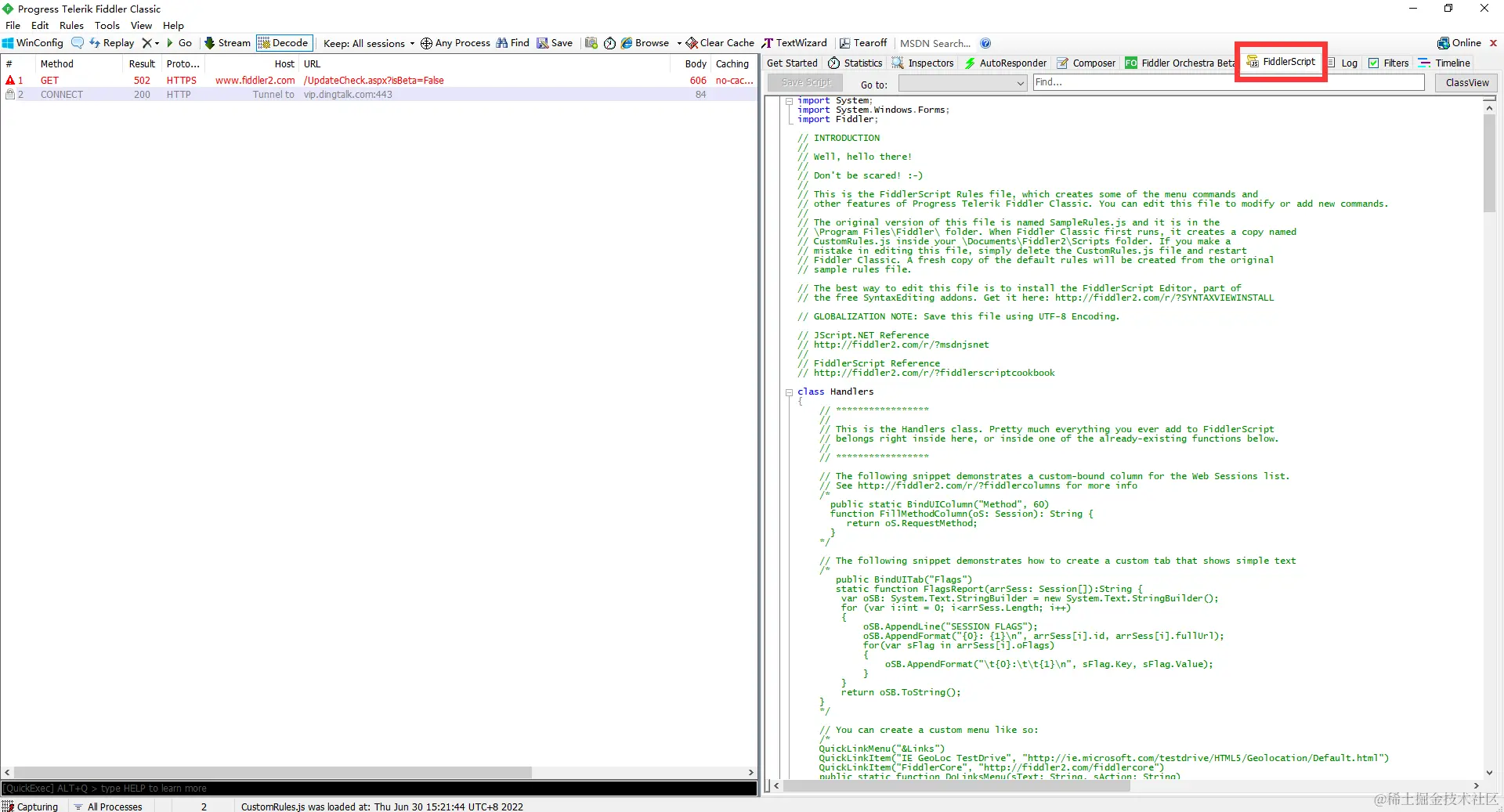
Task: Sort sessions by Method column
Action: (81, 64)
